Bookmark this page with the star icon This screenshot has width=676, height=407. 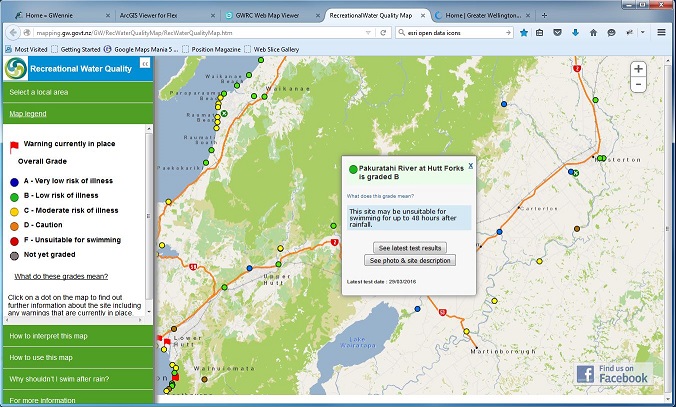point(524,33)
